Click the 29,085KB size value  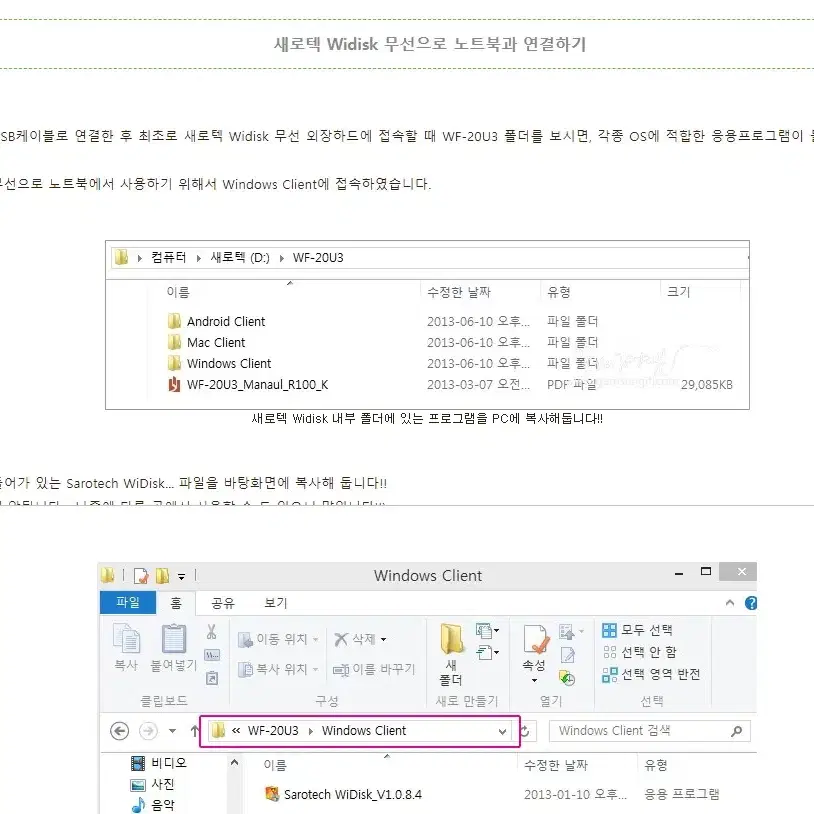pyautogui.click(x=707, y=385)
